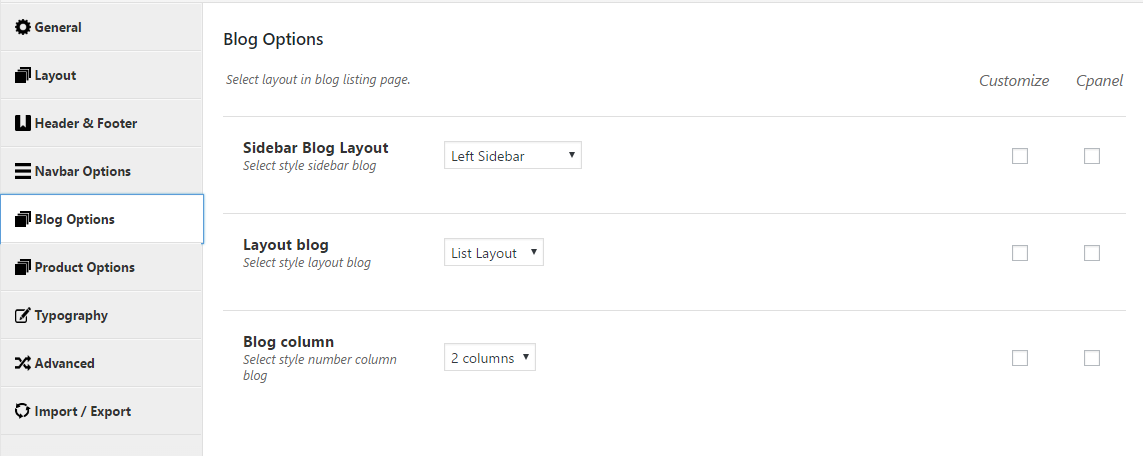Open the Typography settings tab

click(x=101, y=315)
